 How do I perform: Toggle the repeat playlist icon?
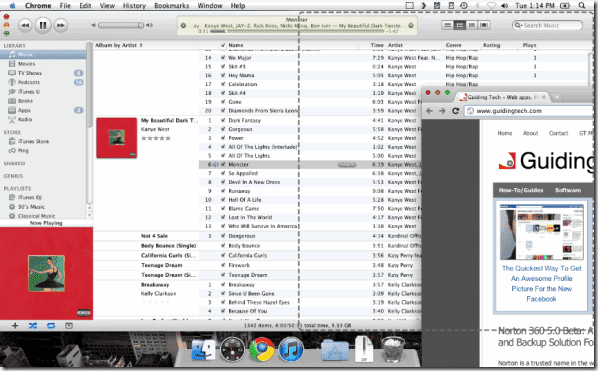pos(51,326)
